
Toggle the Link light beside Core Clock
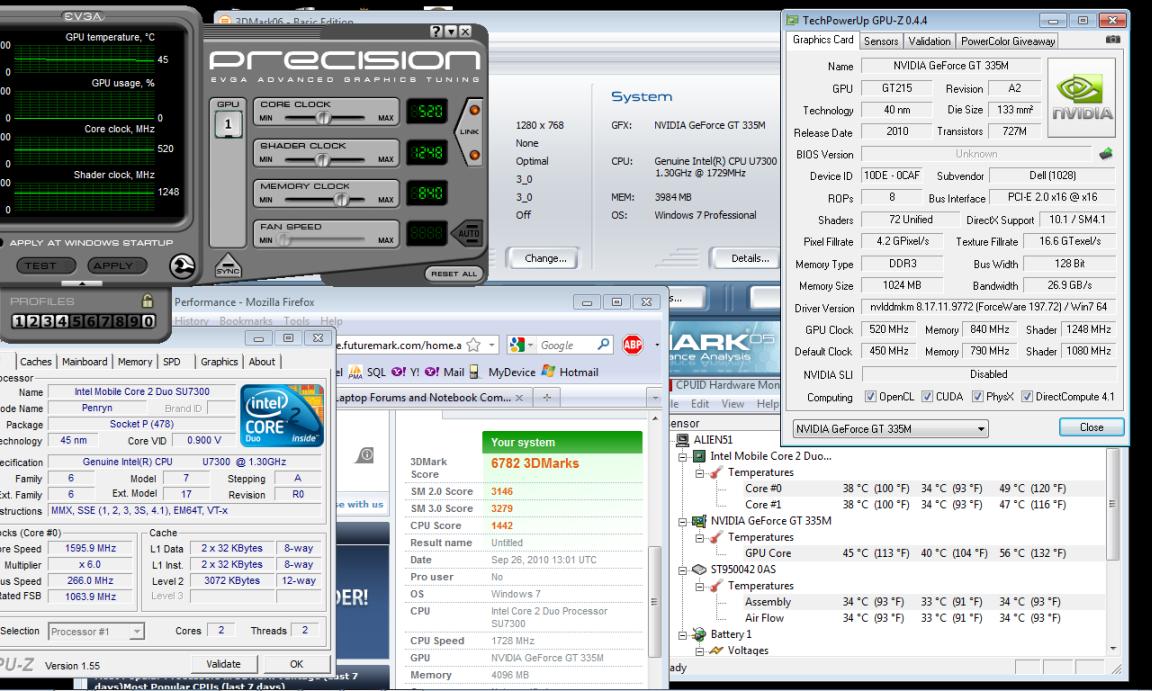tap(474, 111)
